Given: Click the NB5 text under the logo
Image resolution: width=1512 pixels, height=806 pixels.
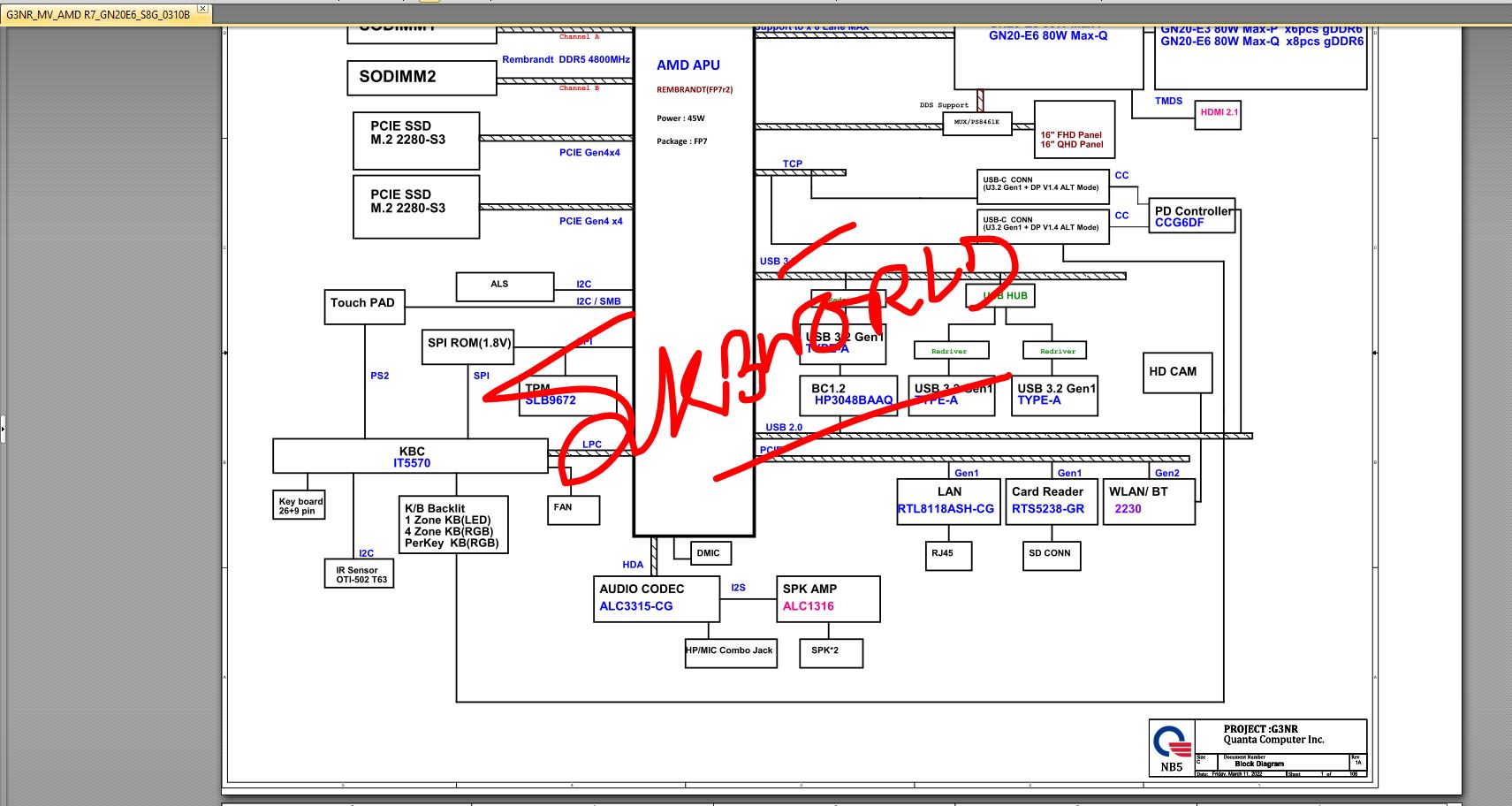Looking at the screenshot, I should [1172, 767].
